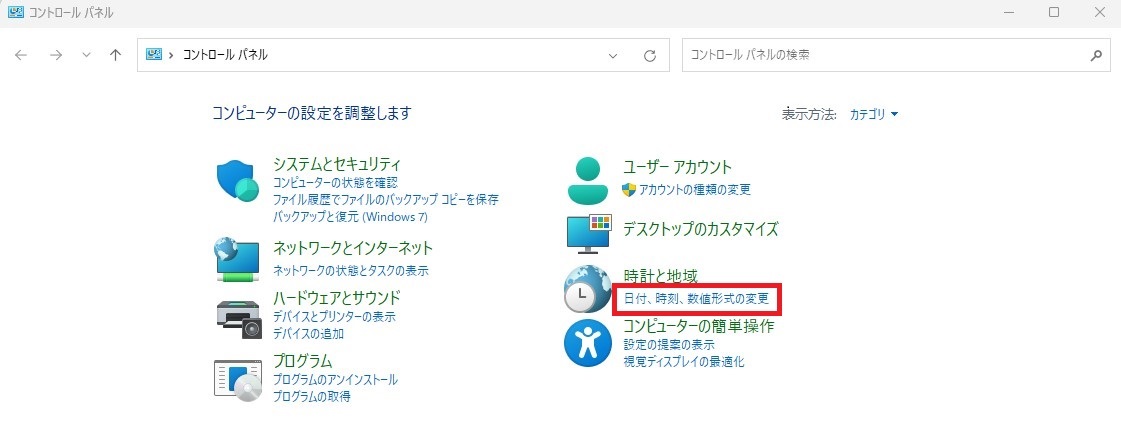Click the search magnifier icon

click(1096, 55)
